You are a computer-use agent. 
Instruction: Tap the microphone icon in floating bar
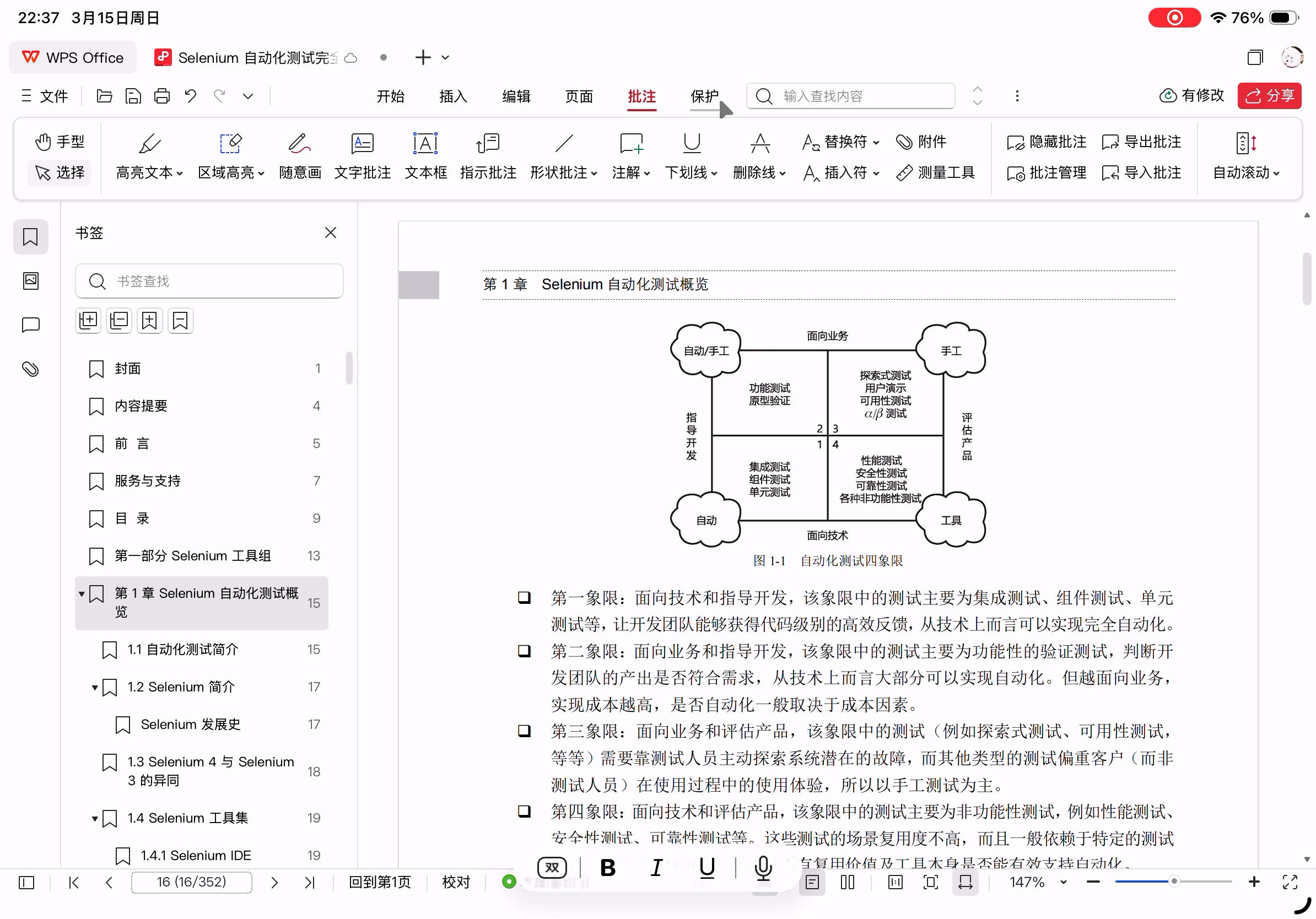[x=763, y=868]
